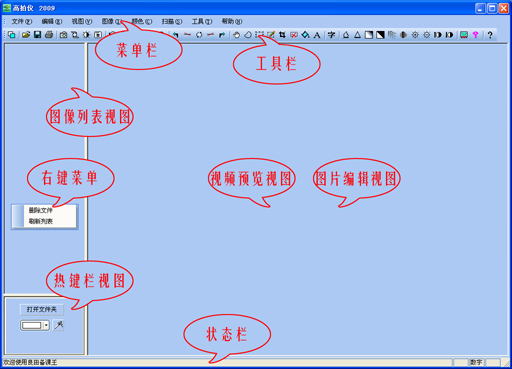
Task: Open the 颜色 menu
Action: pyautogui.click(x=142, y=21)
